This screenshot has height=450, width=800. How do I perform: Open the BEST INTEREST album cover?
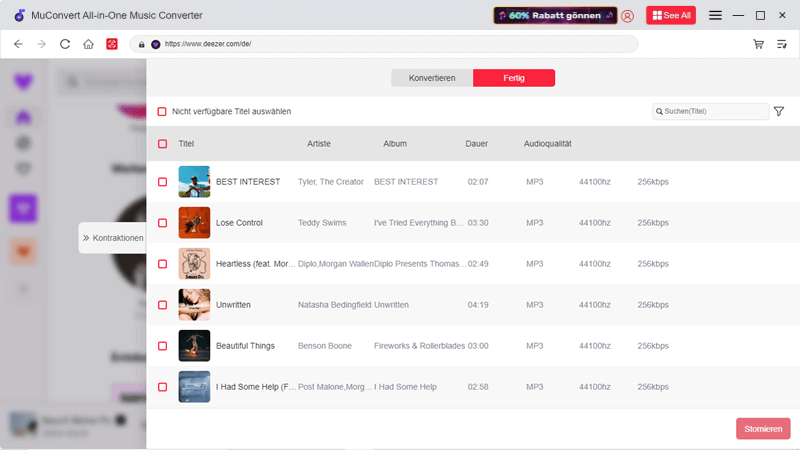pyautogui.click(x=194, y=182)
